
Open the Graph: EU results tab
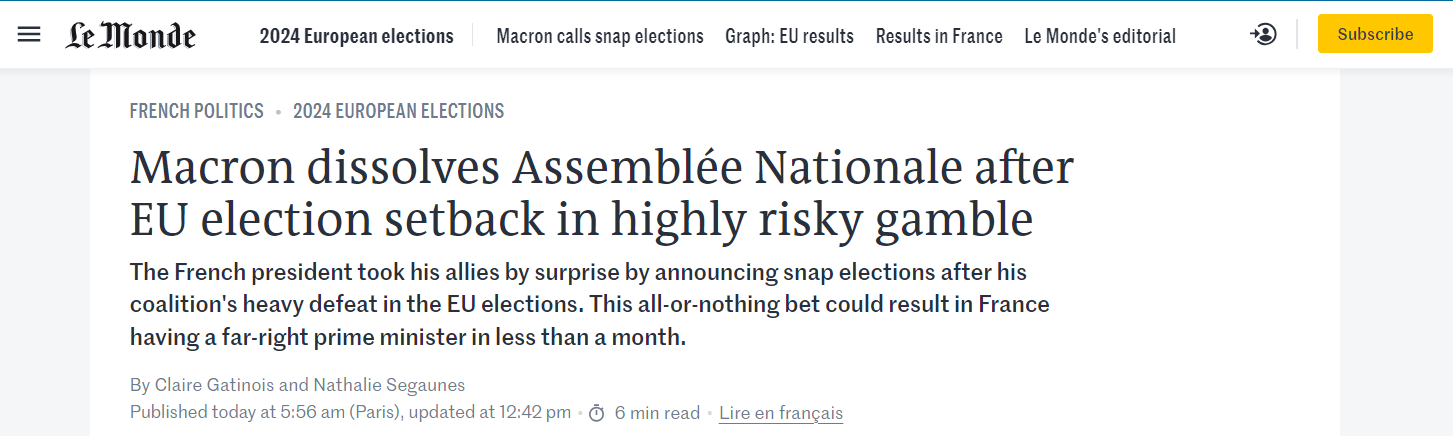(790, 36)
